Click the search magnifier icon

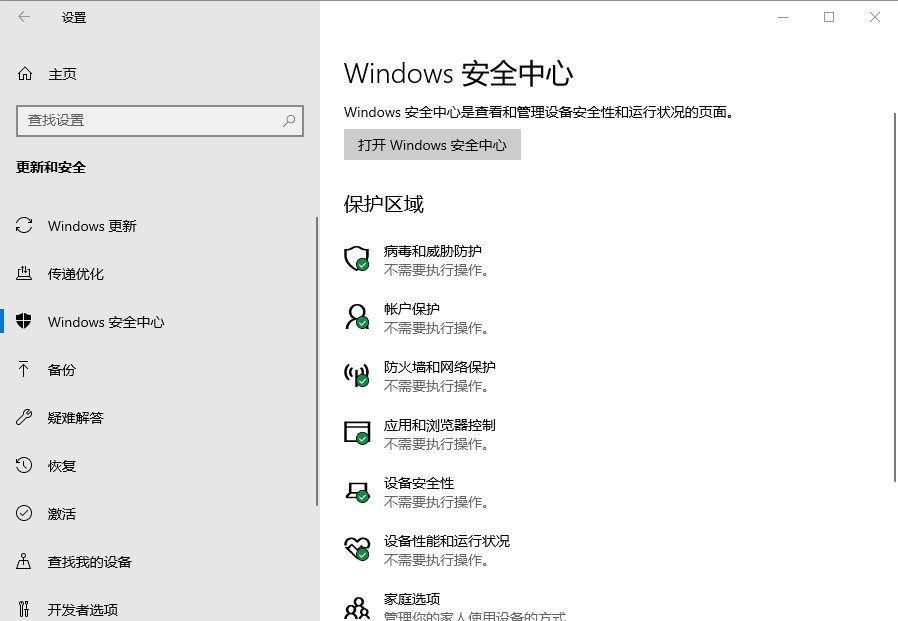289,120
